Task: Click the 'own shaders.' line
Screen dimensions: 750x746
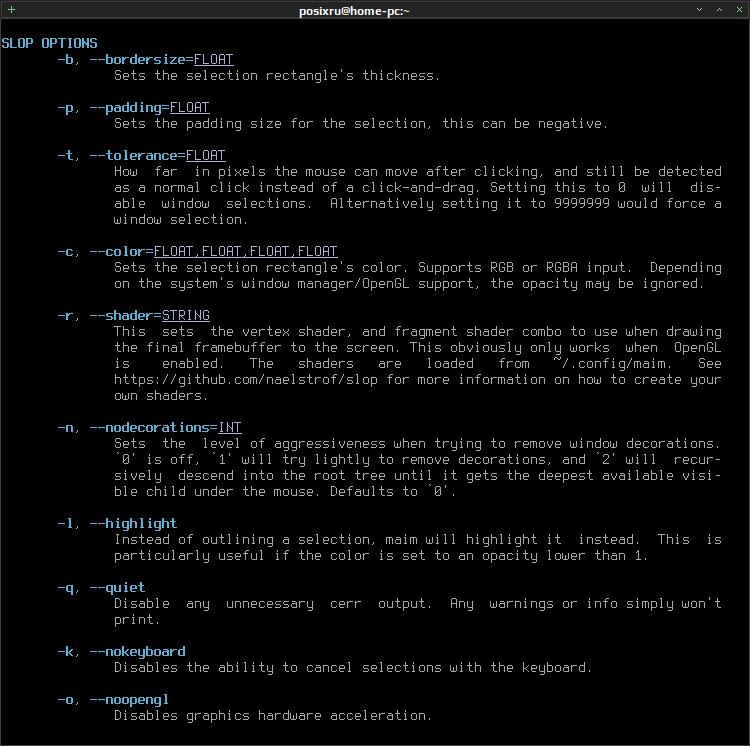Action: [x=161, y=396]
